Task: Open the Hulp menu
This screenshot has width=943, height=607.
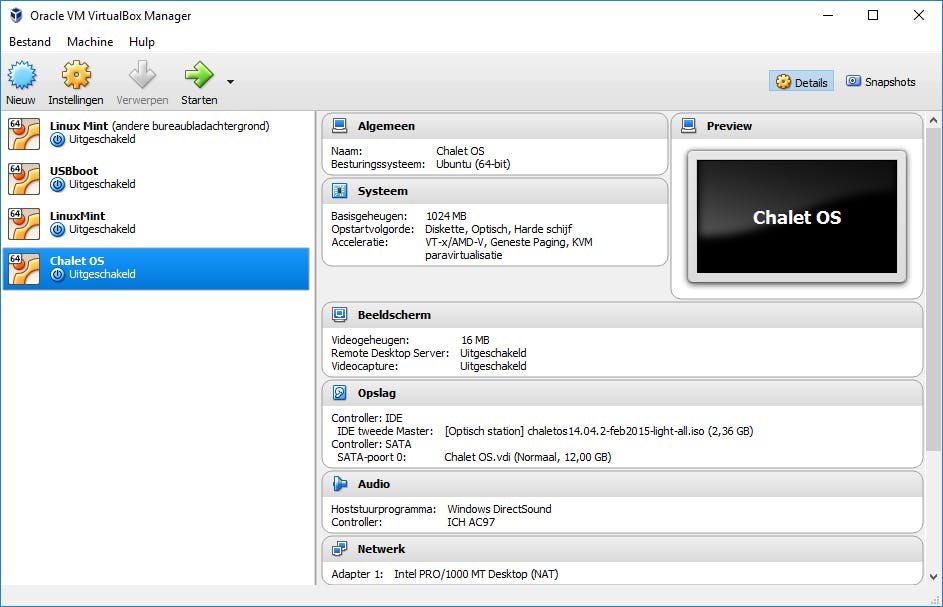Action: [142, 42]
